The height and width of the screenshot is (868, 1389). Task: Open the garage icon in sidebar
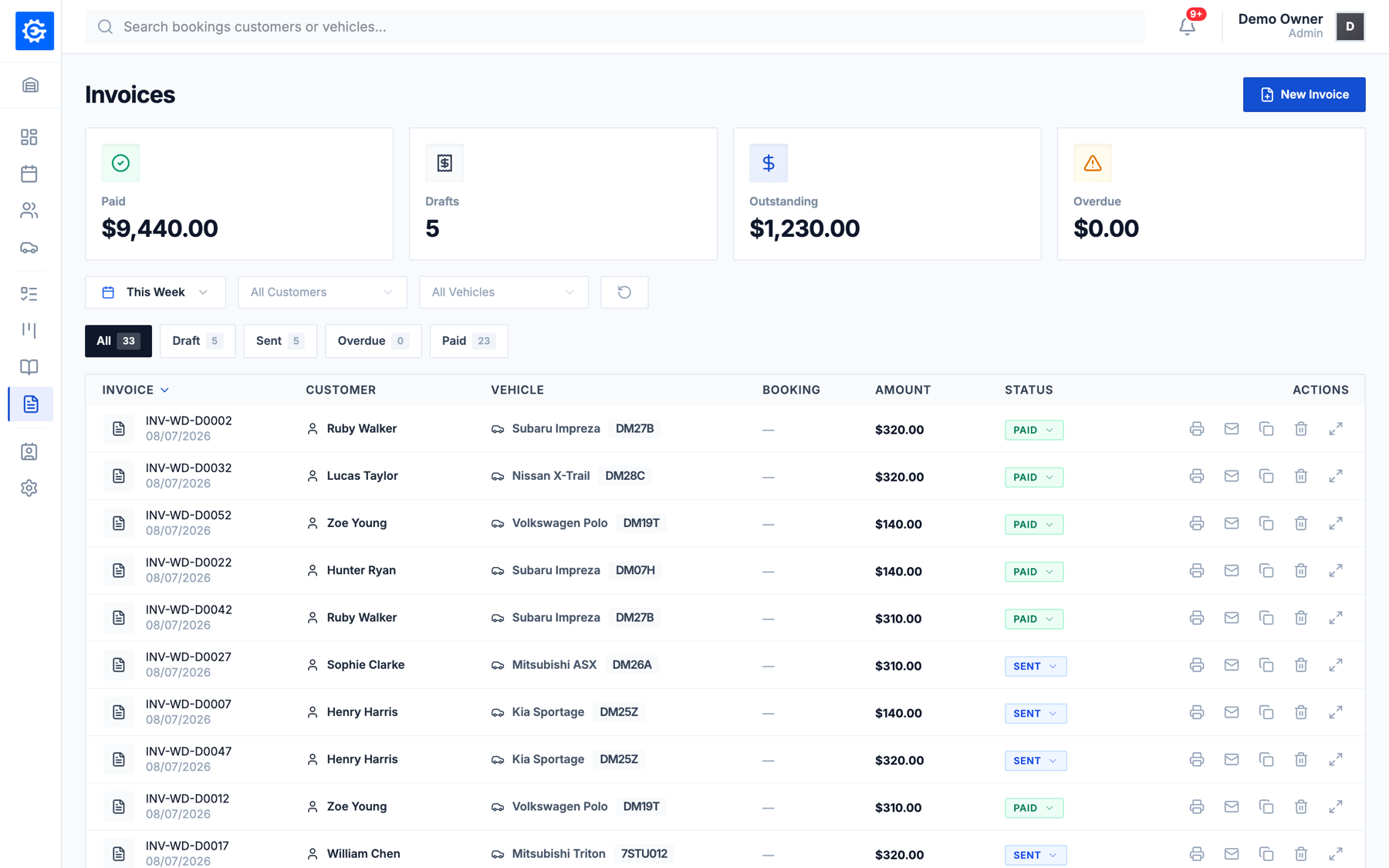coord(30,85)
